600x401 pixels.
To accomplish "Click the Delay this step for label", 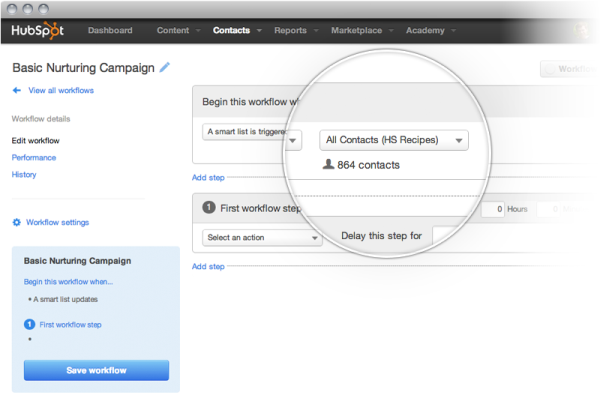I will tap(382, 236).
